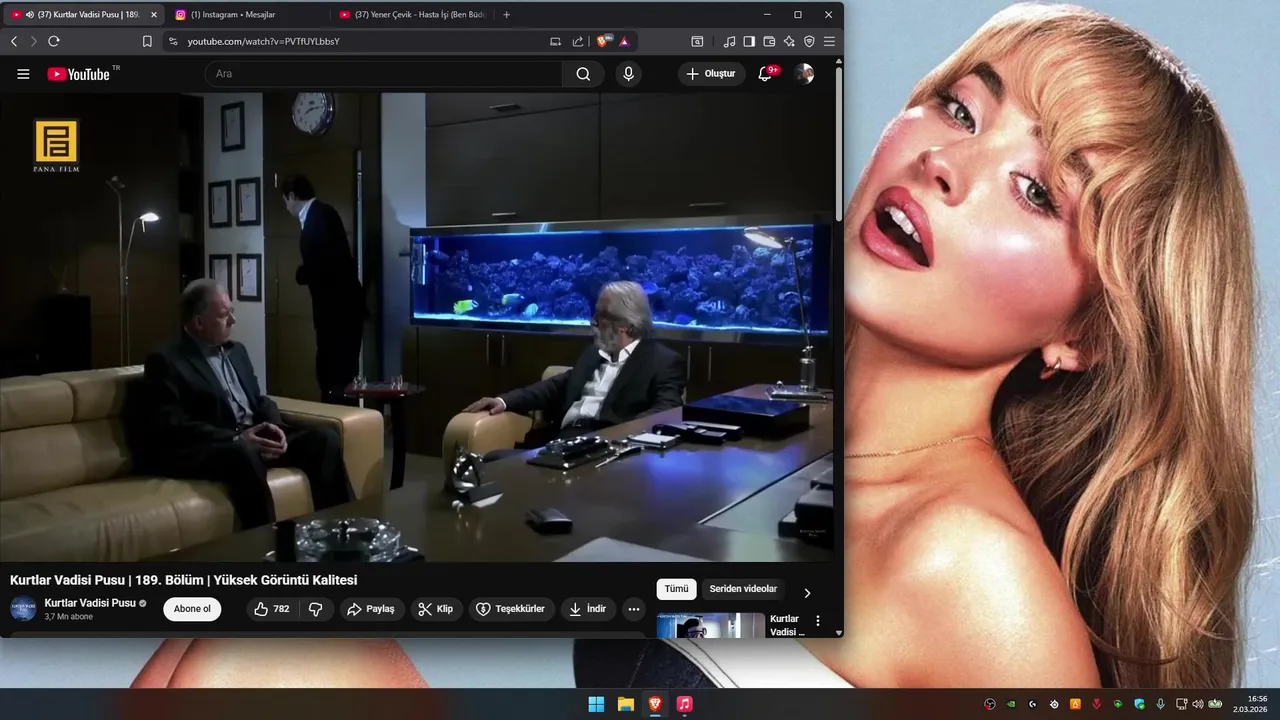
Task: Click the share-page icon in the address bar
Action: tap(578, 41)
